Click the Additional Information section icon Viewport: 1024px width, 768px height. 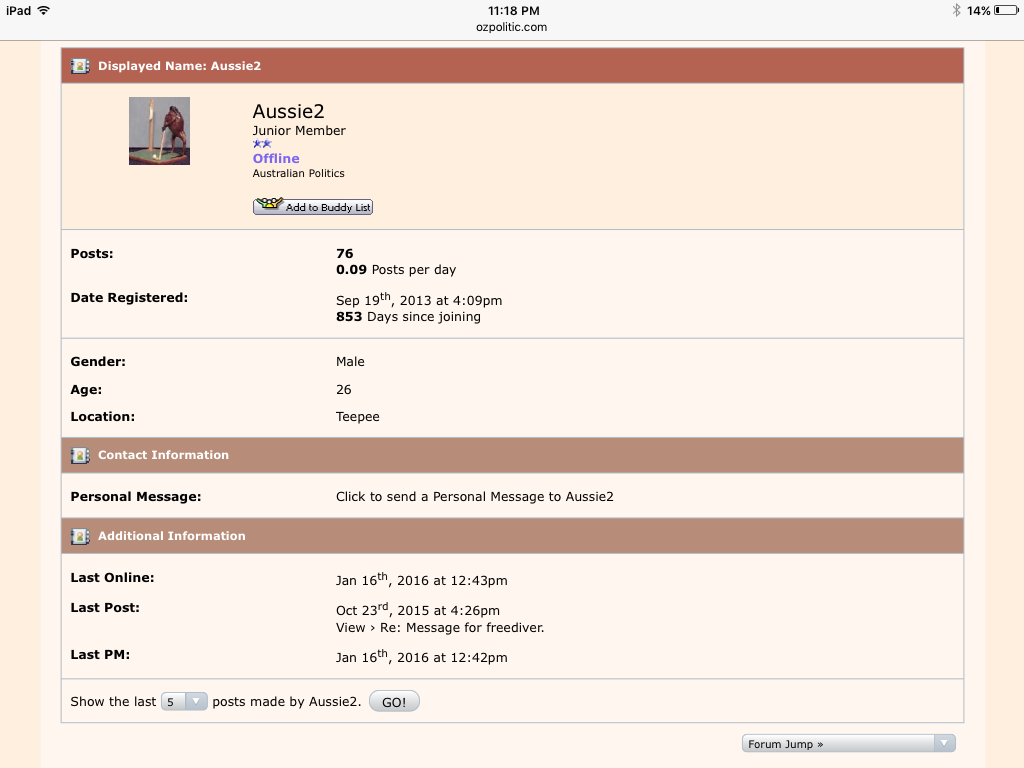coord(80,536)
